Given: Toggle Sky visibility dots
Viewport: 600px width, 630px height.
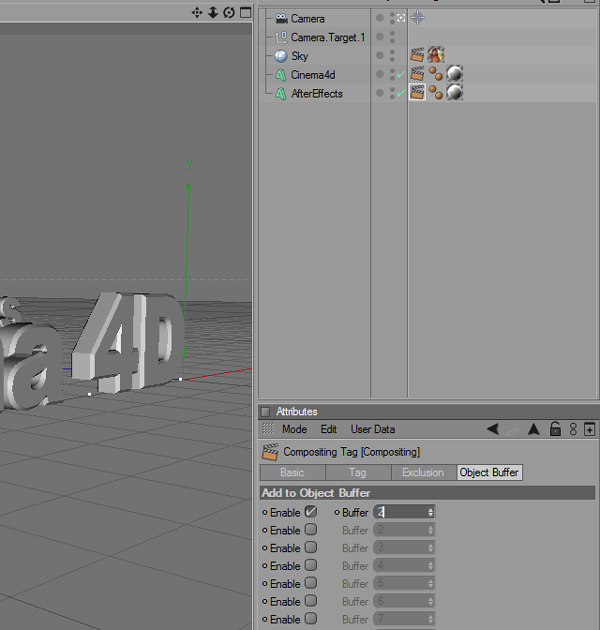Looking at the screenshot, I should tap(392, 55).
